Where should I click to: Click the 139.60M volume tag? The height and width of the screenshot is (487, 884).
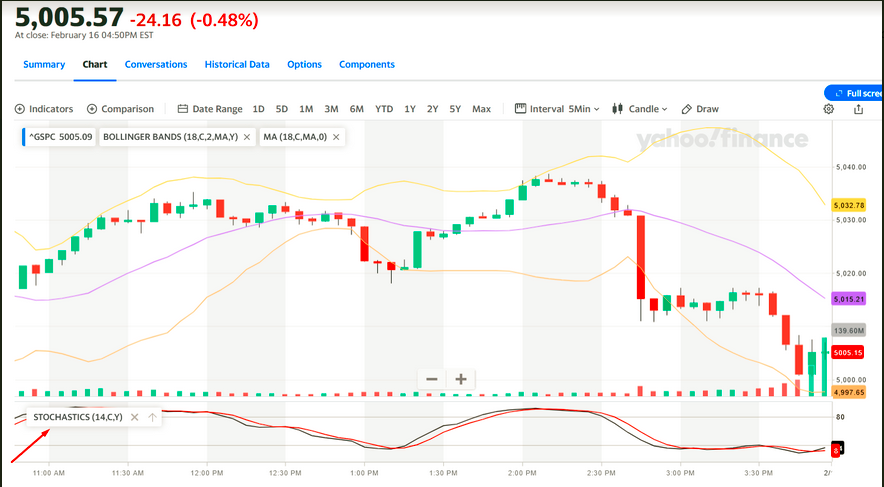coord(849,330)
